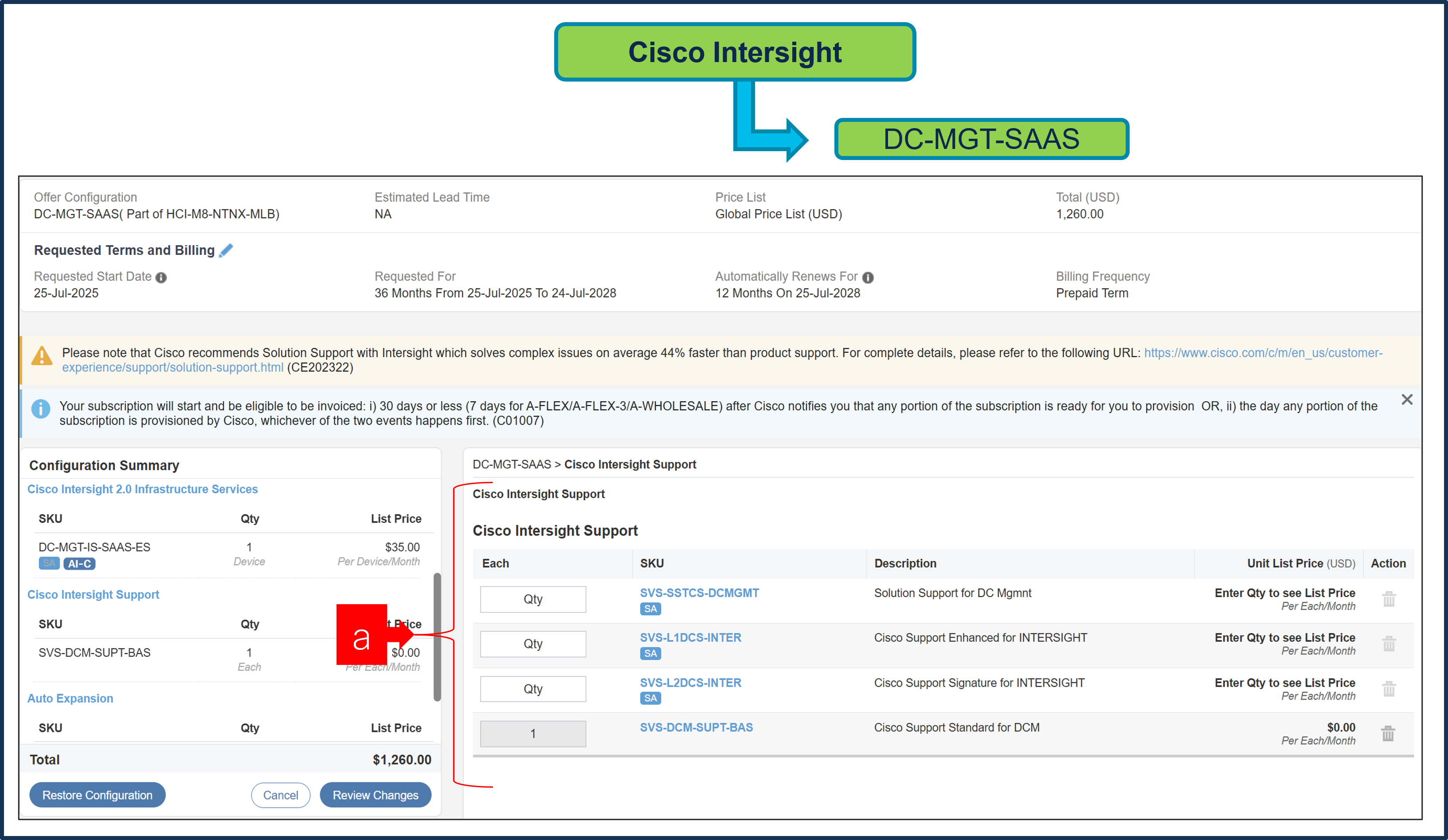Open the SVS-SSTCS-DCMGMT SKU link
Screen dimensions: 1448x840
point(699,592)
